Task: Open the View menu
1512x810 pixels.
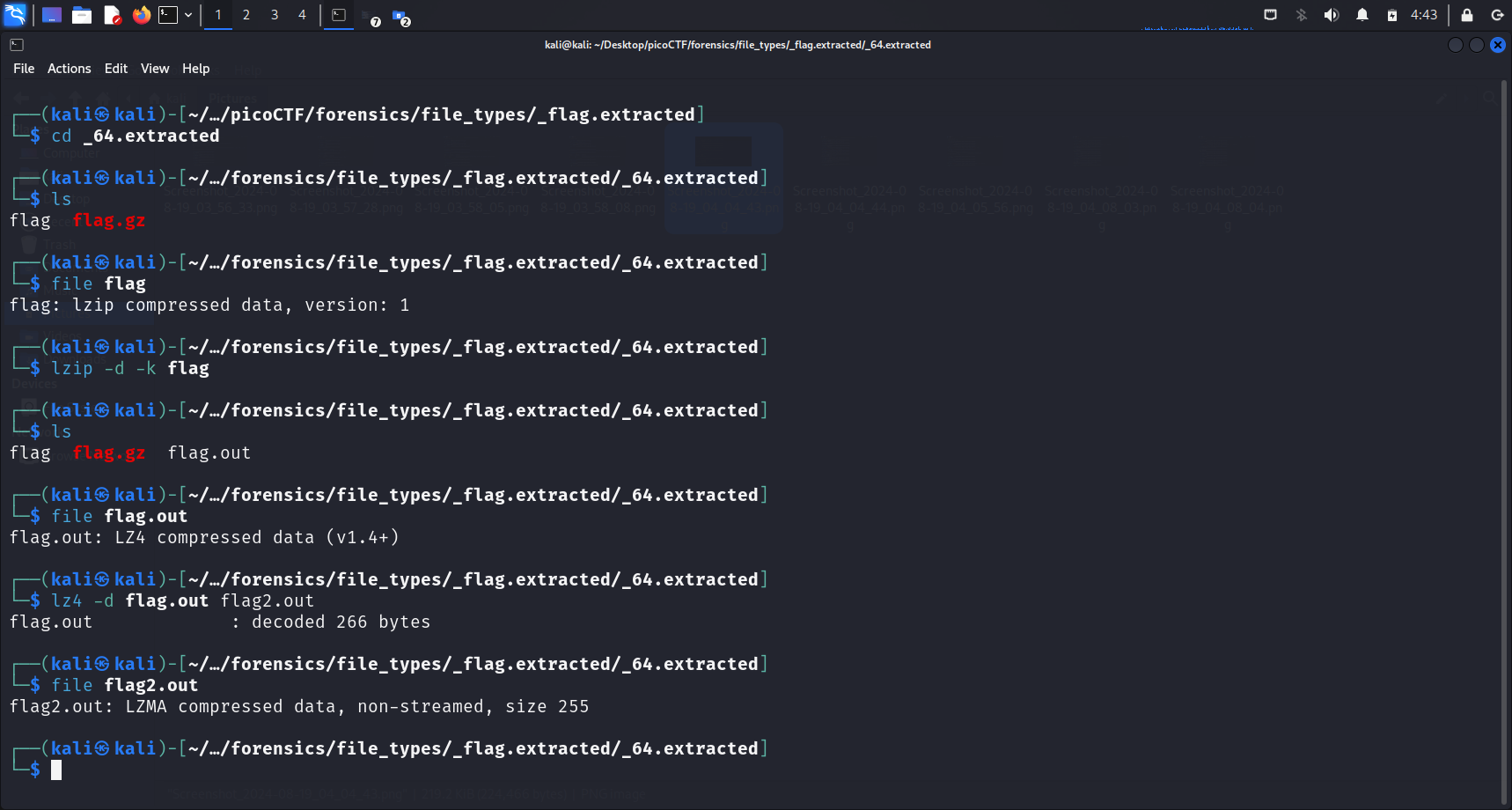Action: [155, 69]
